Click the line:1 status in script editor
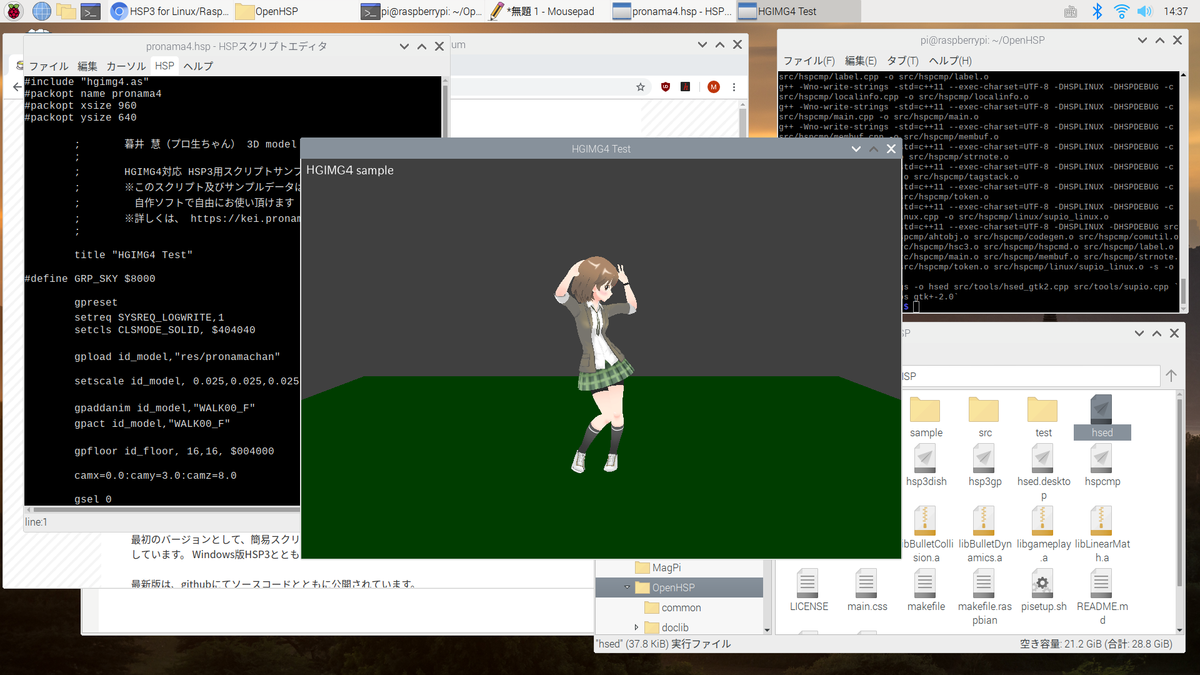The height and width of the screenshot is (675, 1200). [x=36, y=522]
